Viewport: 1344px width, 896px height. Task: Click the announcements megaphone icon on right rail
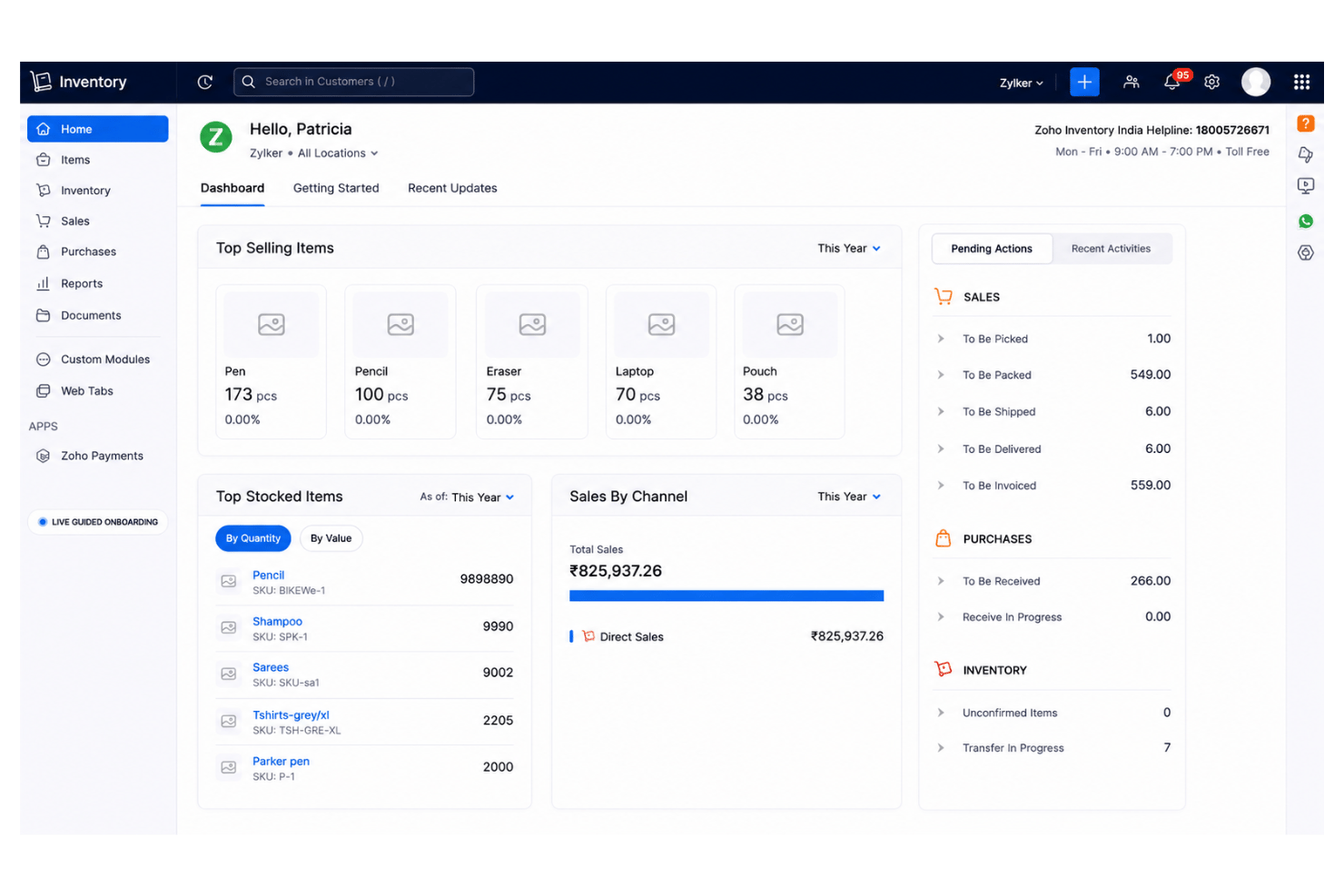click(x=1306, y=154)
